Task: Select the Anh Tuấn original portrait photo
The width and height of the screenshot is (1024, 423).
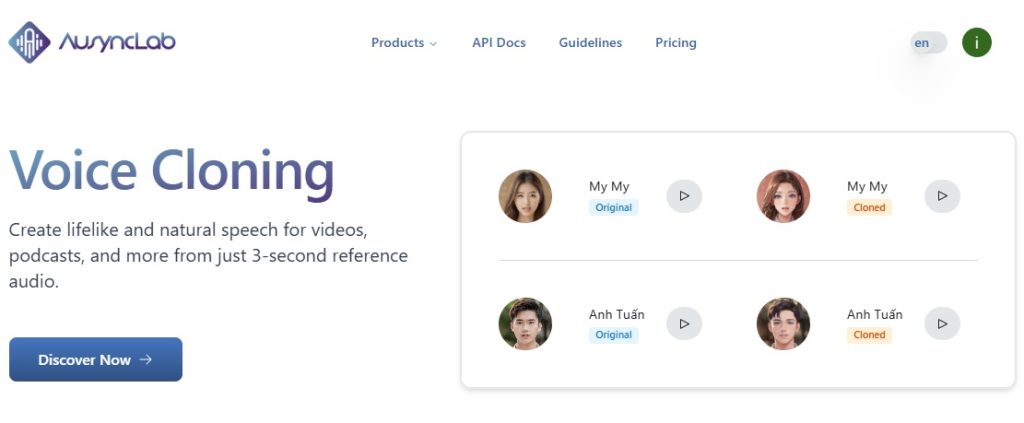Action: [x=525, y=323]
